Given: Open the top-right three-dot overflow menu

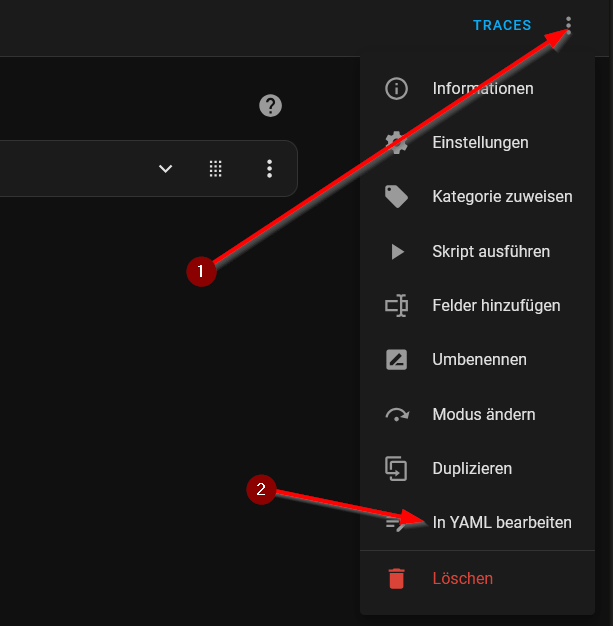Looking at the screenshot, I should pos(568,25).
